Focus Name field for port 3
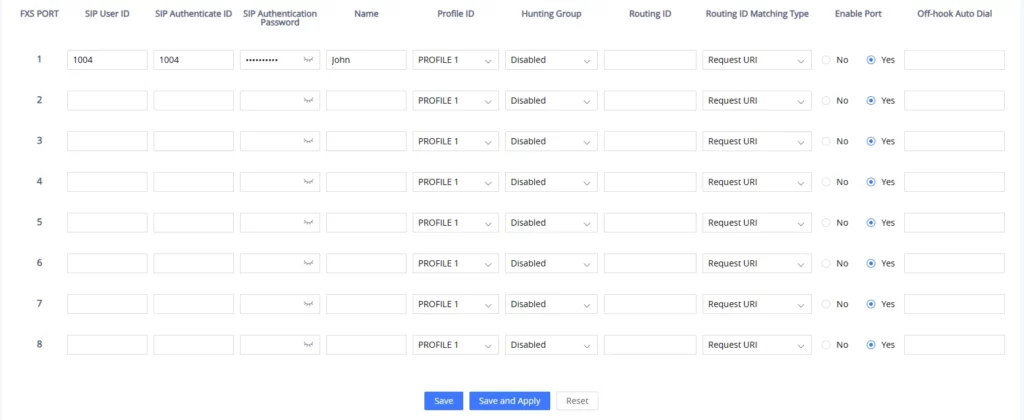The width and height of the screenshot is (1024, 420). point(366,141)
